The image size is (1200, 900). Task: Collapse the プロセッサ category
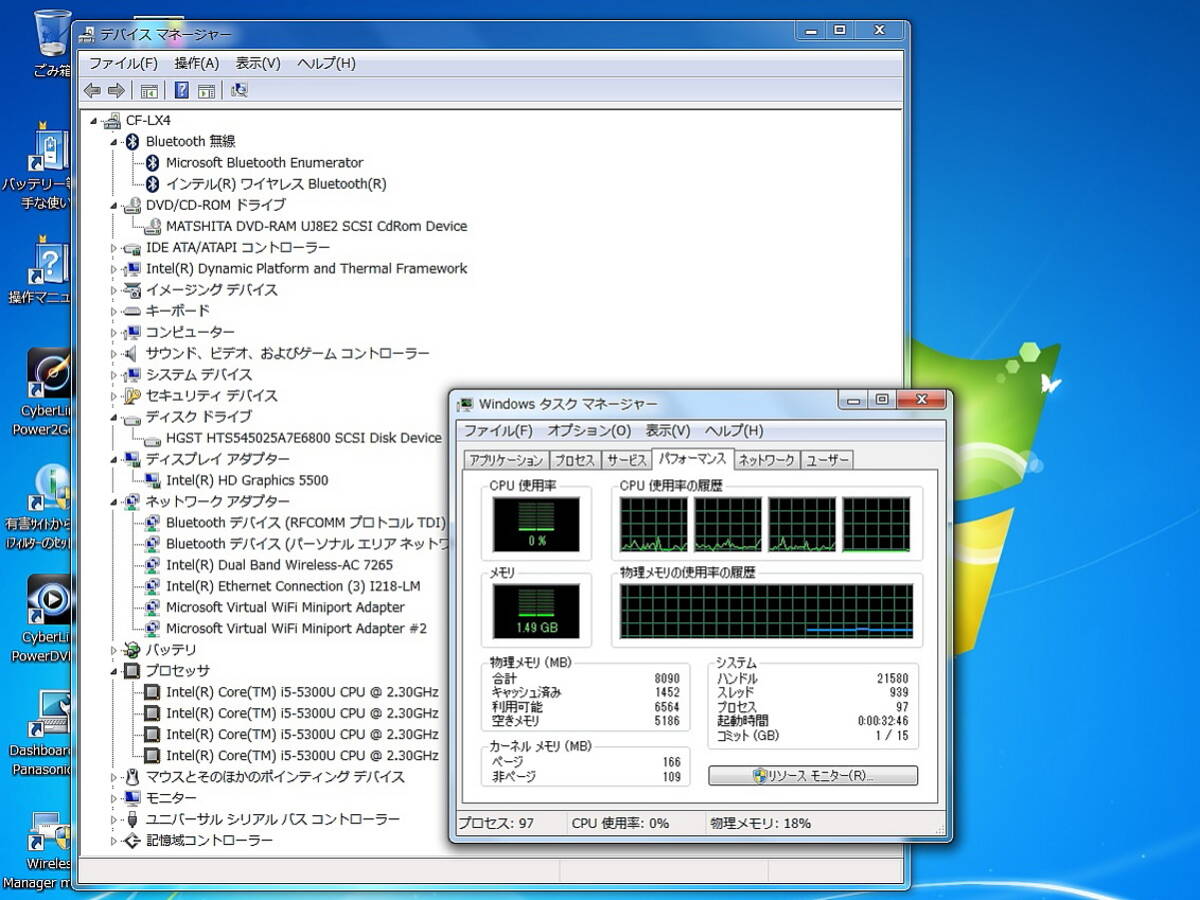pos(113,671)
